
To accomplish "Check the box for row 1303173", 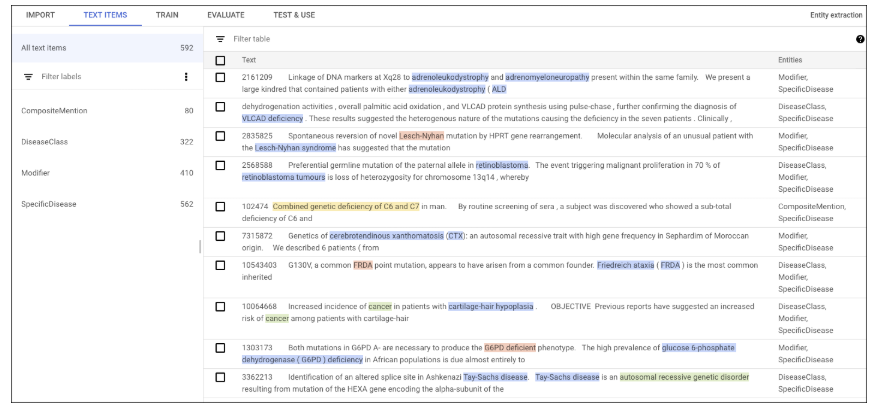I will pos(220,348).
